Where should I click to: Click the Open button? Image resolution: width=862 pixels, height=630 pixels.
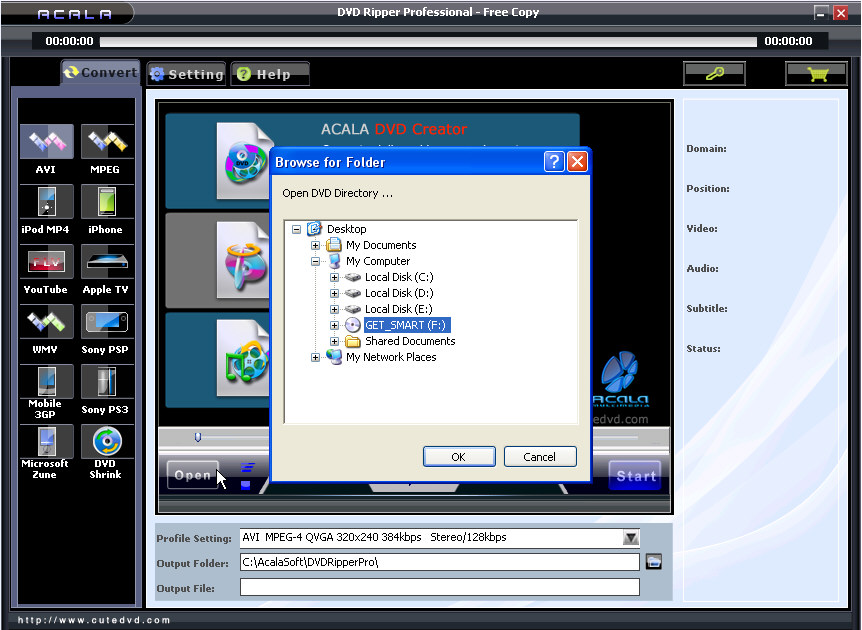point(192,475)
